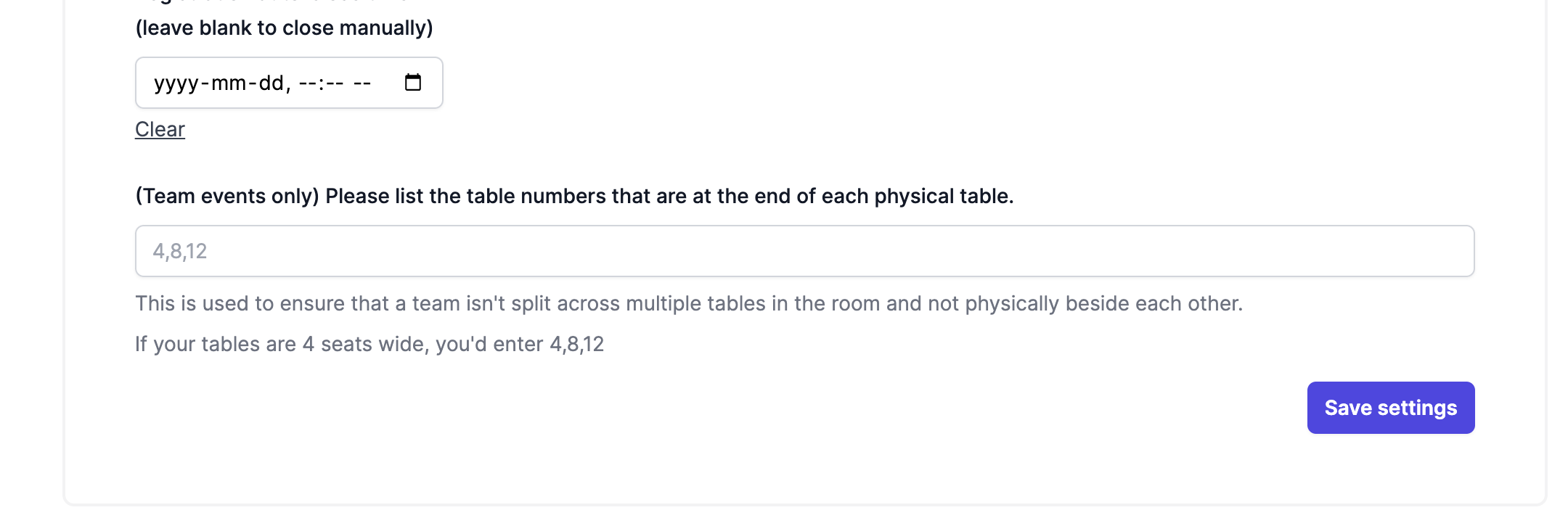Image resolution: width=1568 pixels, height=518 pixels.
Task: Select the mm month segment in date field
Action: click(x=228, y=83)
